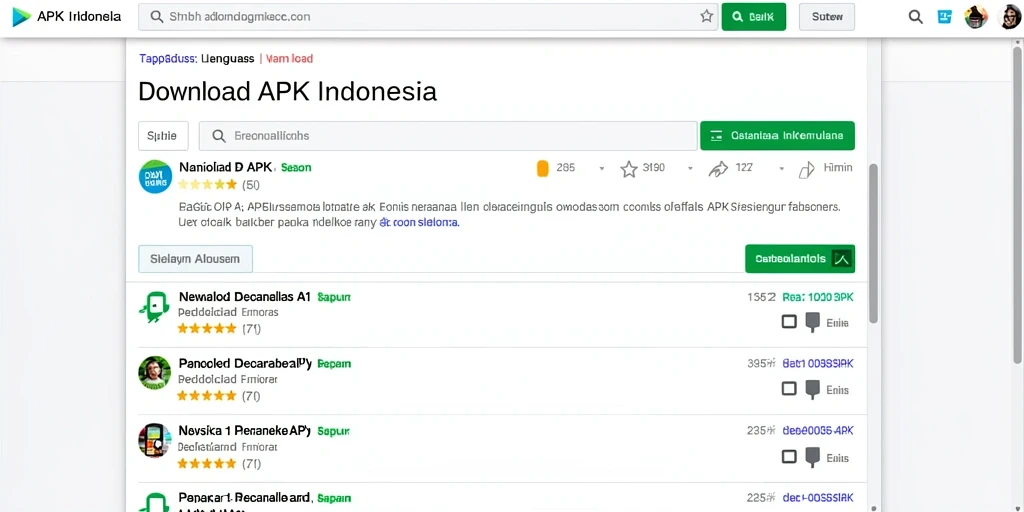
Task: Expand the dropdown arrow after 3190
Action: (x=690, y=168)
